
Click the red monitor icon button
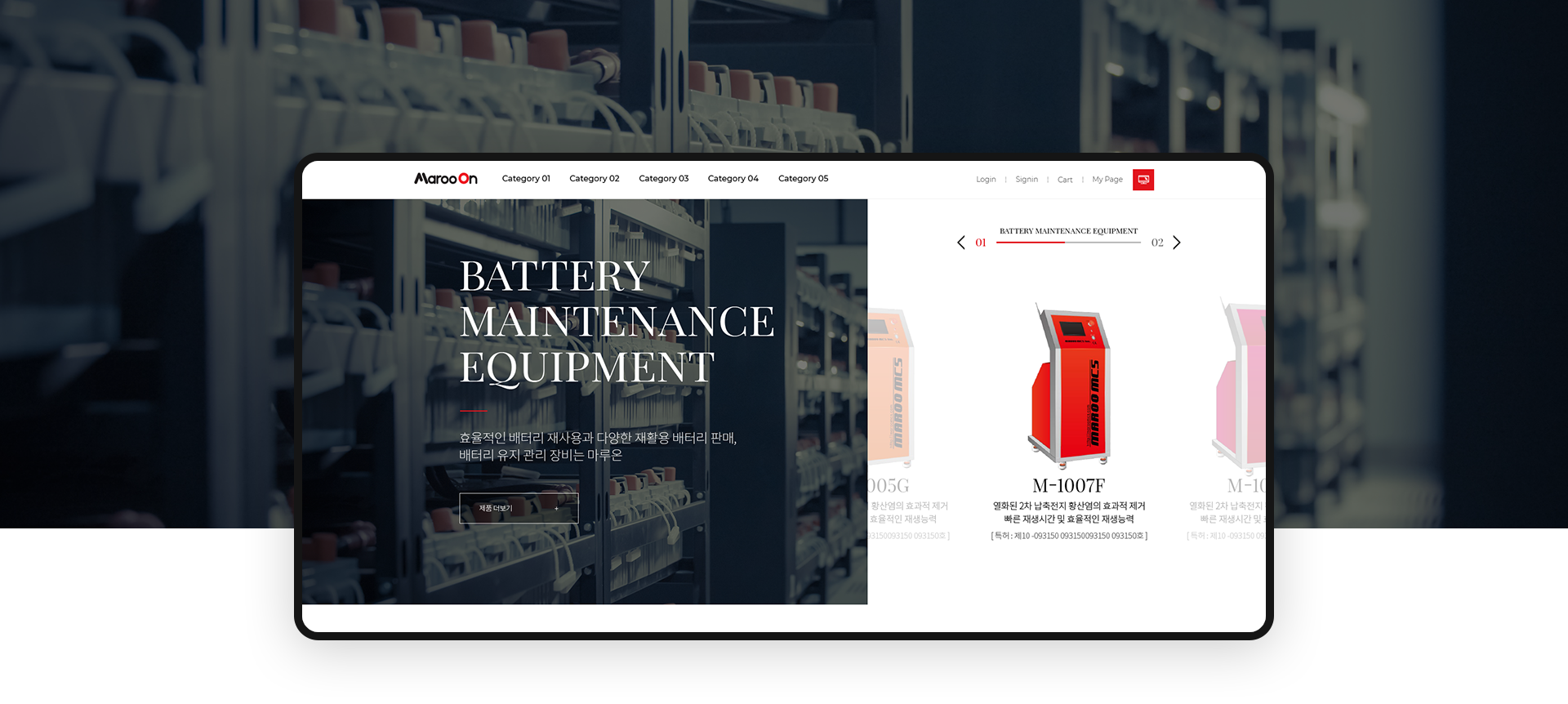click(1143, 180)
